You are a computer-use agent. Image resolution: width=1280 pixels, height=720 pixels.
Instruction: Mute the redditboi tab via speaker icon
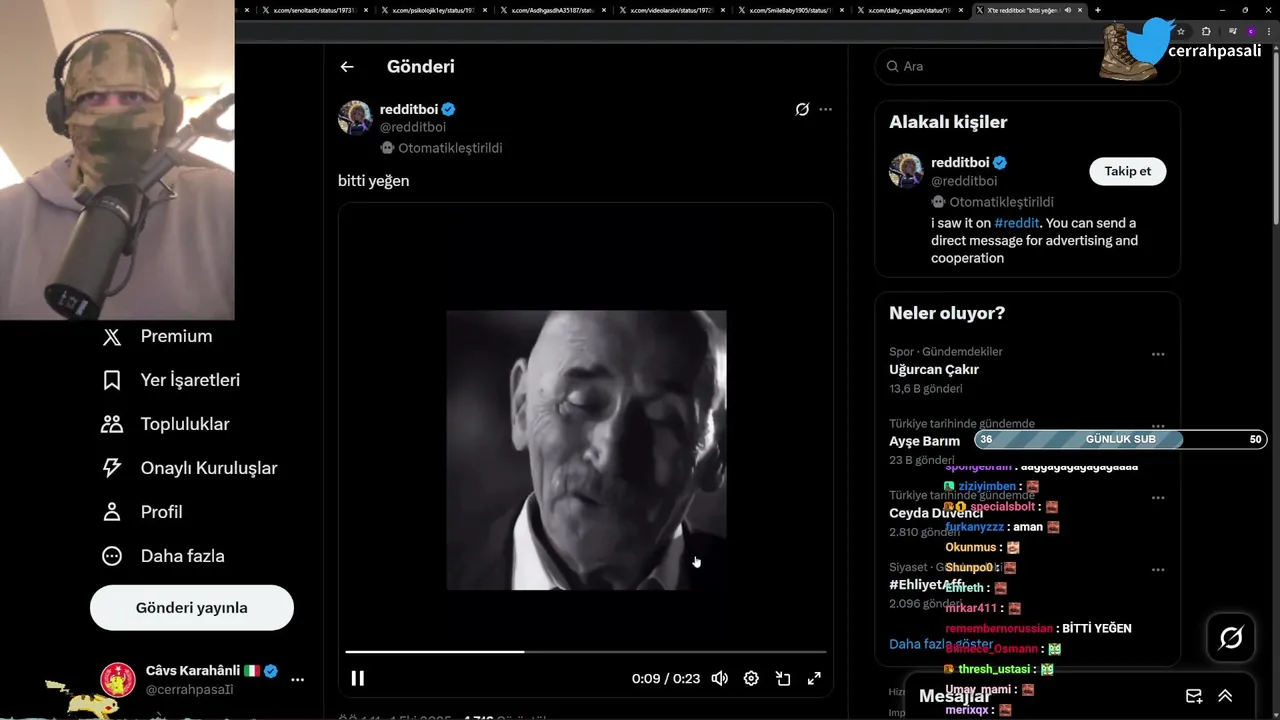(x=1068, y=10)
